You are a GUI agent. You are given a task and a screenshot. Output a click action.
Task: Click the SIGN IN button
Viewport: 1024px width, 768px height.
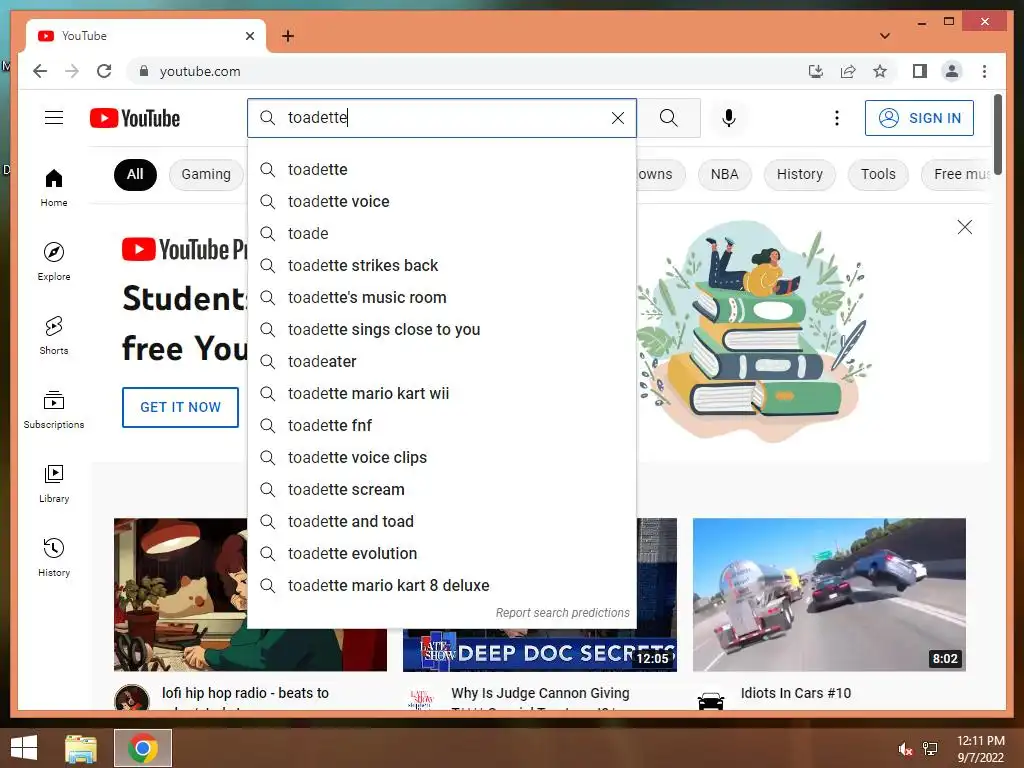tap(919, 118)
